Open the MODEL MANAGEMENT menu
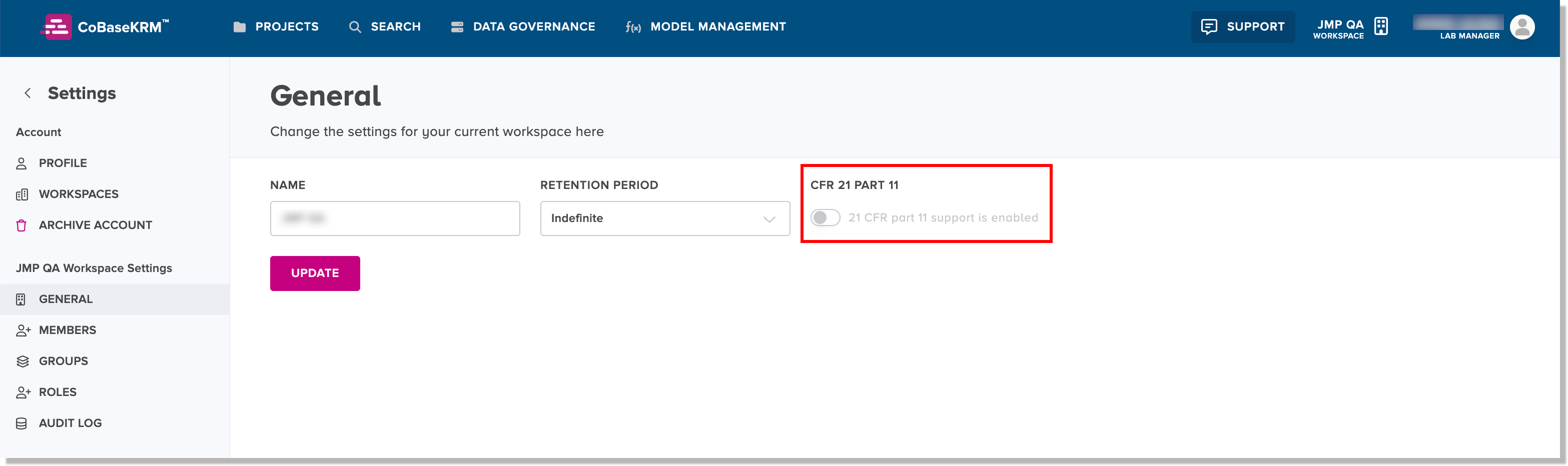The height and width of the screenshot is (466, 1568). [718, 27]
